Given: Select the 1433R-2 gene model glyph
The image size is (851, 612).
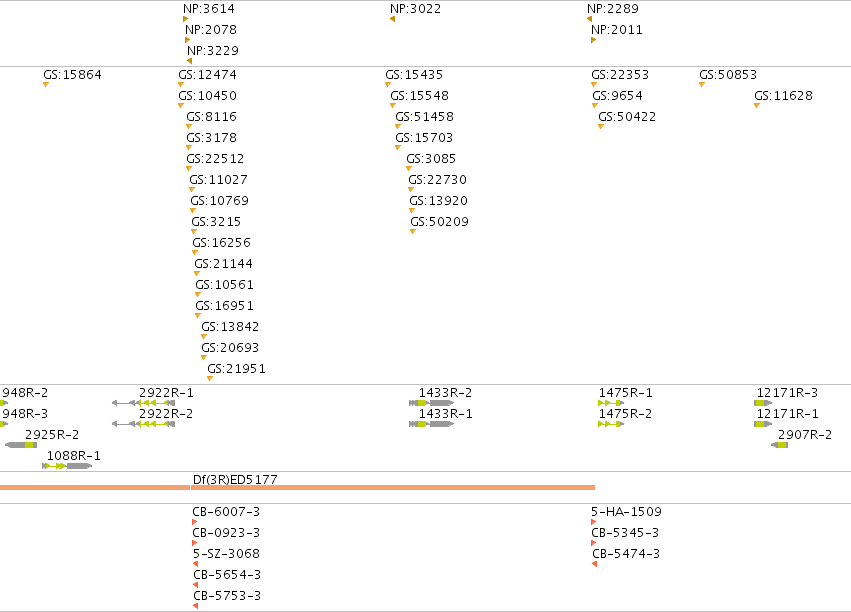Looking at the screenshot, I should pyautogui.click(x=431, y=403).
